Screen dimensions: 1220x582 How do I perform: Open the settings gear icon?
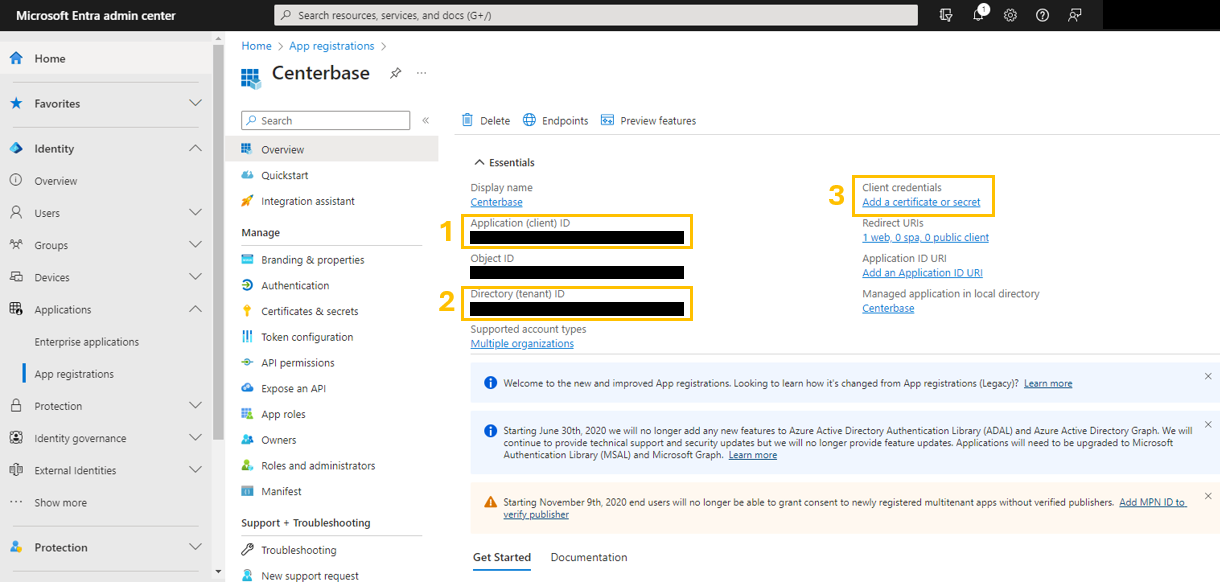[x=1011, y=15]
